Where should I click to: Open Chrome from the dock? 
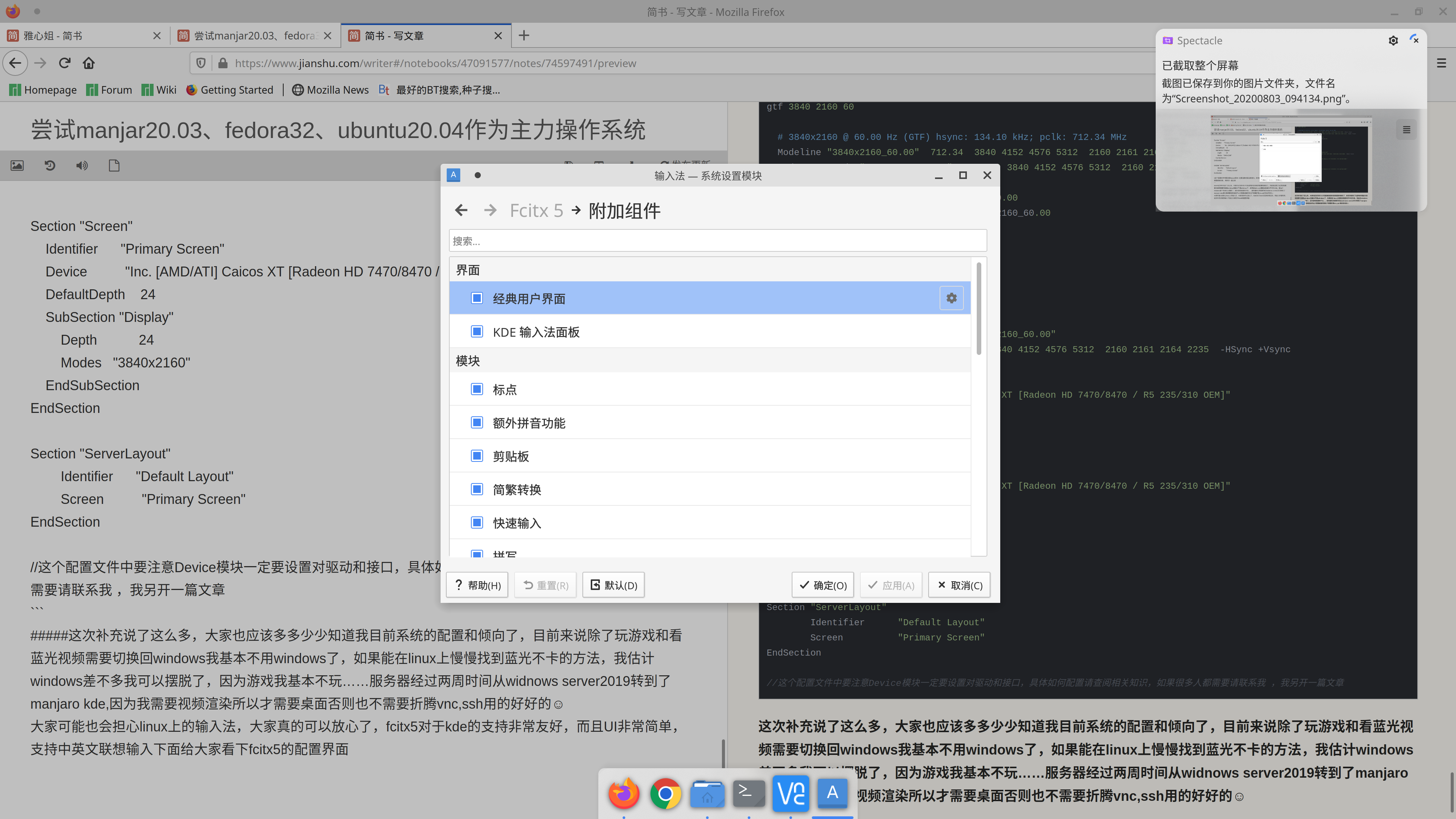click(665, 794)
